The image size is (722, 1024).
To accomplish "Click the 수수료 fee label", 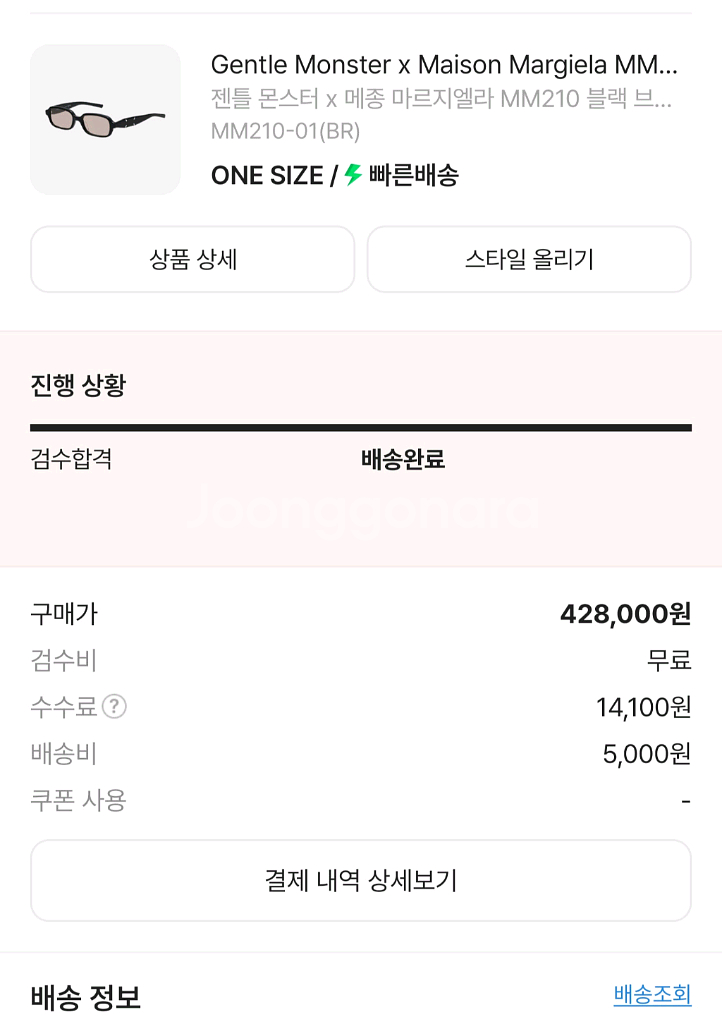I will click(63, 707).
